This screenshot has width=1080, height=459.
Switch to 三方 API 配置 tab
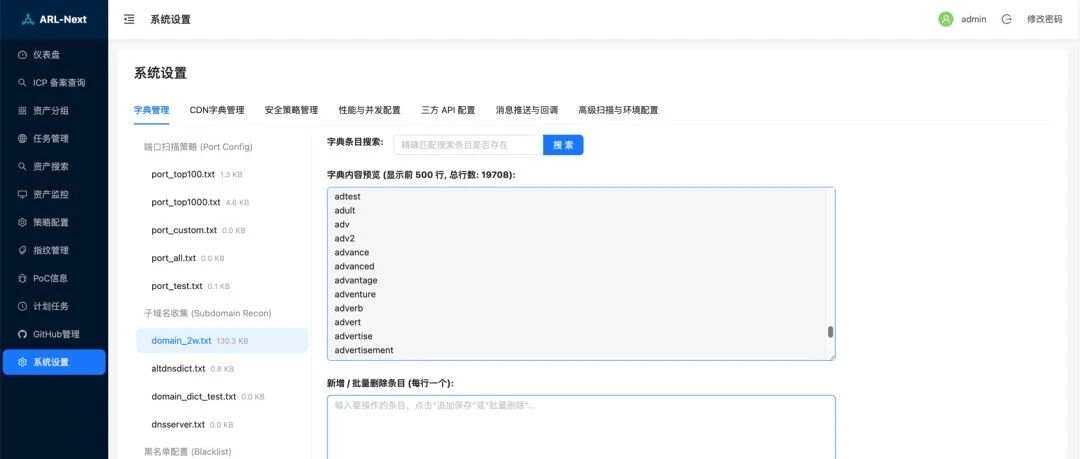coord(448,110)
